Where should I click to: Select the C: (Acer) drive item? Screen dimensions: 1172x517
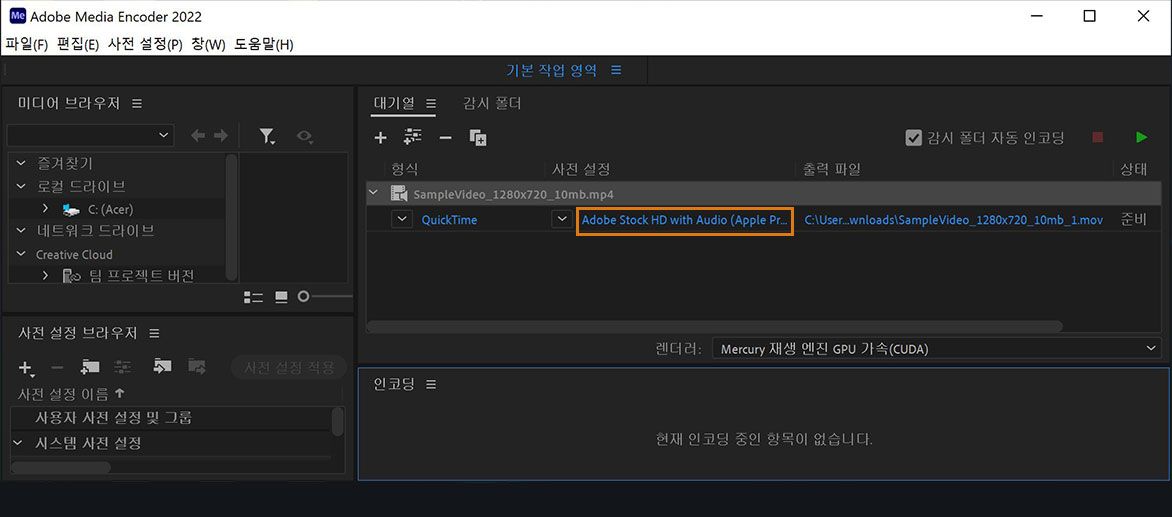(x=111, y=209)
